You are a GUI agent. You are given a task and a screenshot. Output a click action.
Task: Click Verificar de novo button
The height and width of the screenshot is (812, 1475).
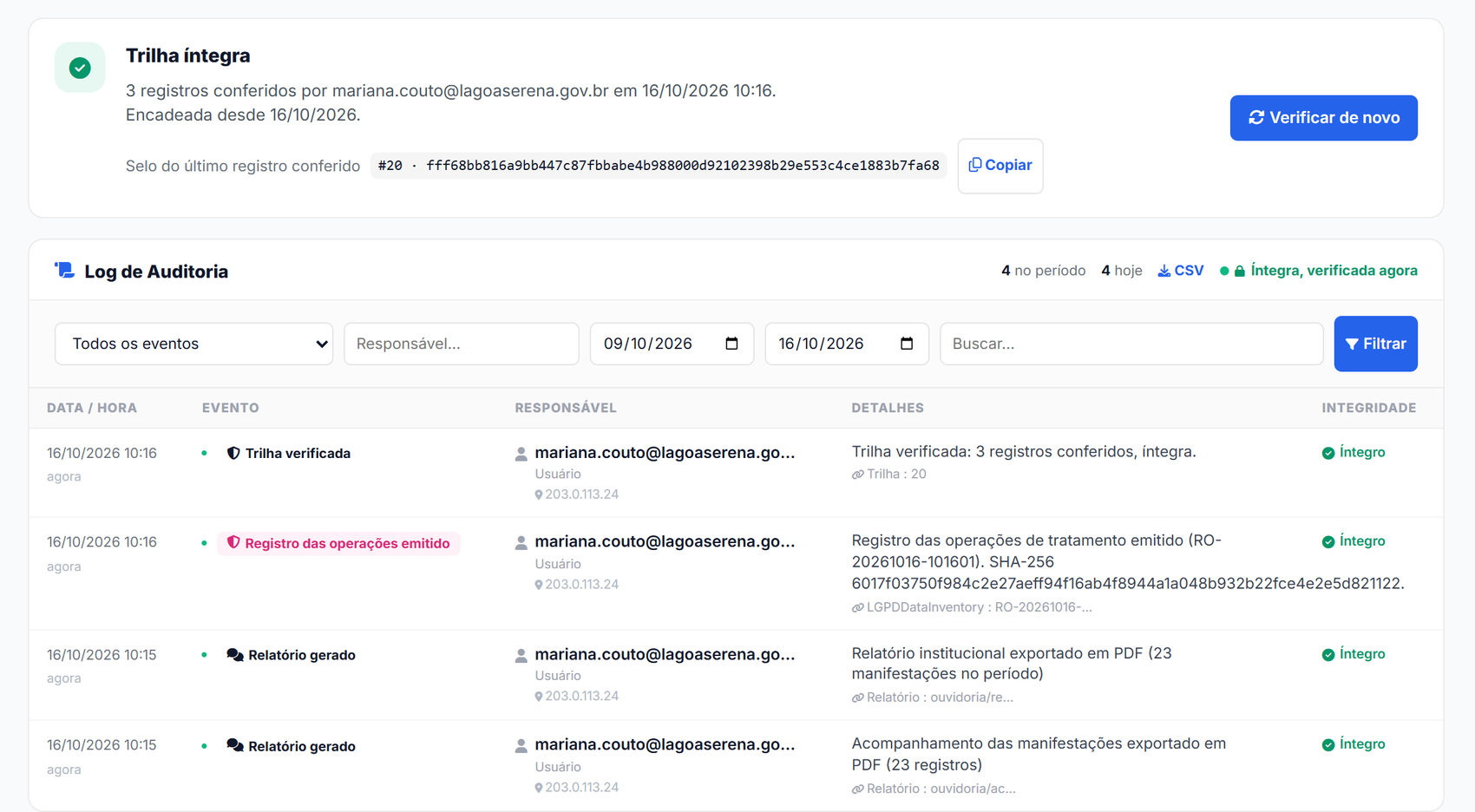pyautogui.click(x=1323, y=118)
